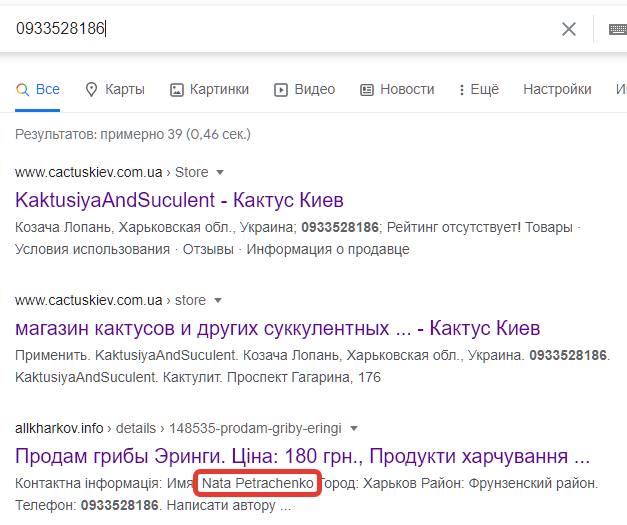Expand the Ещё more menu
The width and height of the screenshot is (627, 525).
click(x=479, y=89)
